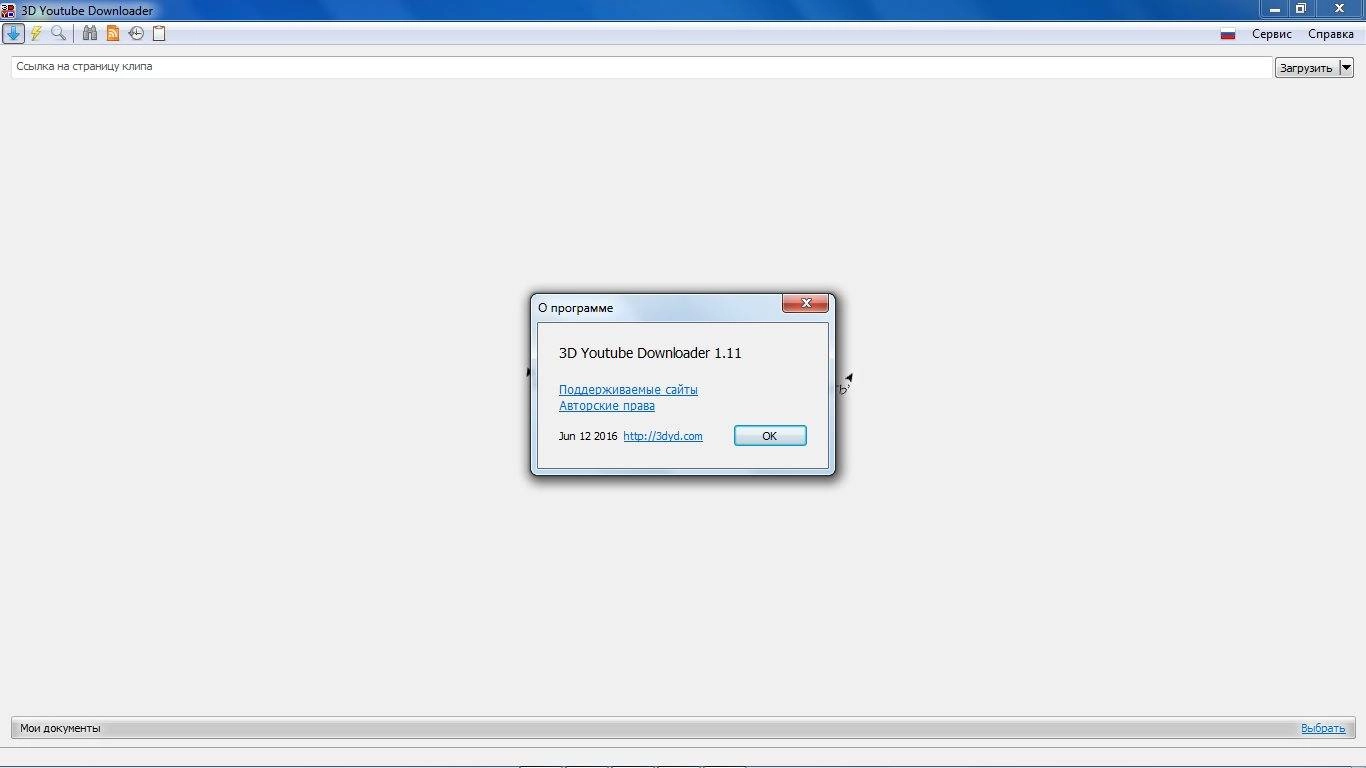Minimize the main application window

(x=1274, y=9)
